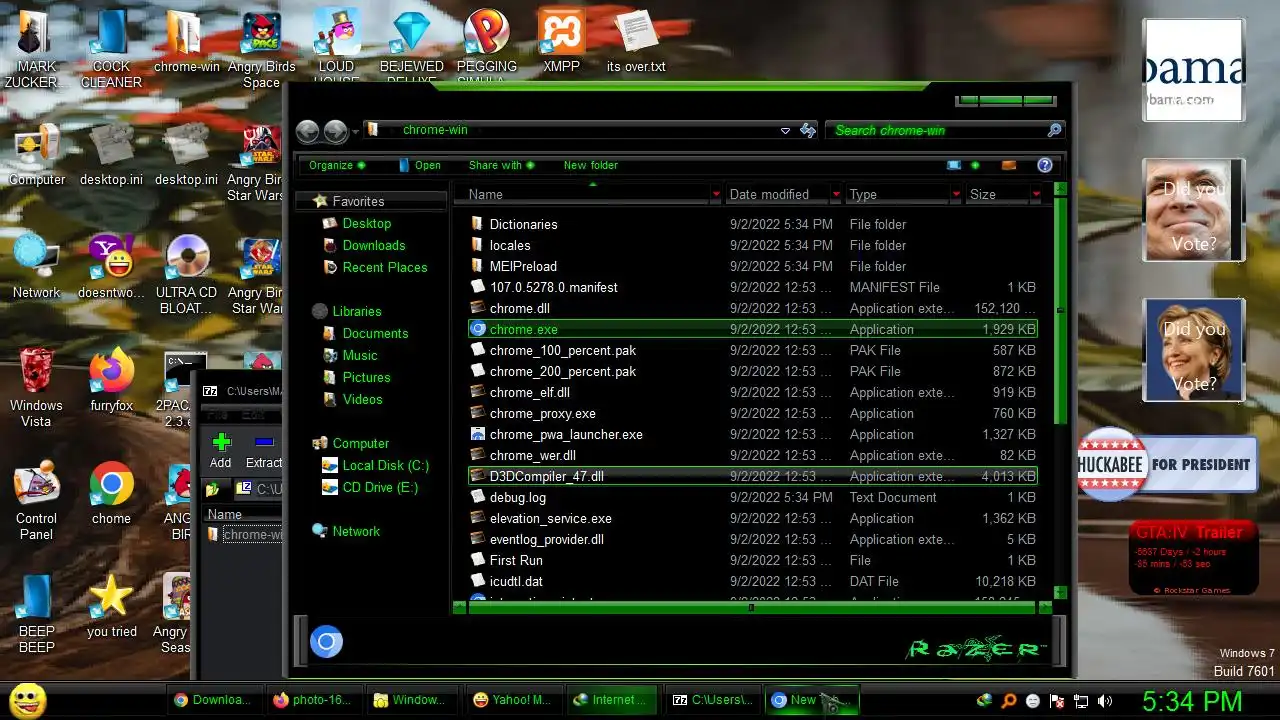Open ULTRA CD BLOAT disc desktop icon
Image resolution: width=1280 pixels, height=720 pixels.
[x=186, y=258]
